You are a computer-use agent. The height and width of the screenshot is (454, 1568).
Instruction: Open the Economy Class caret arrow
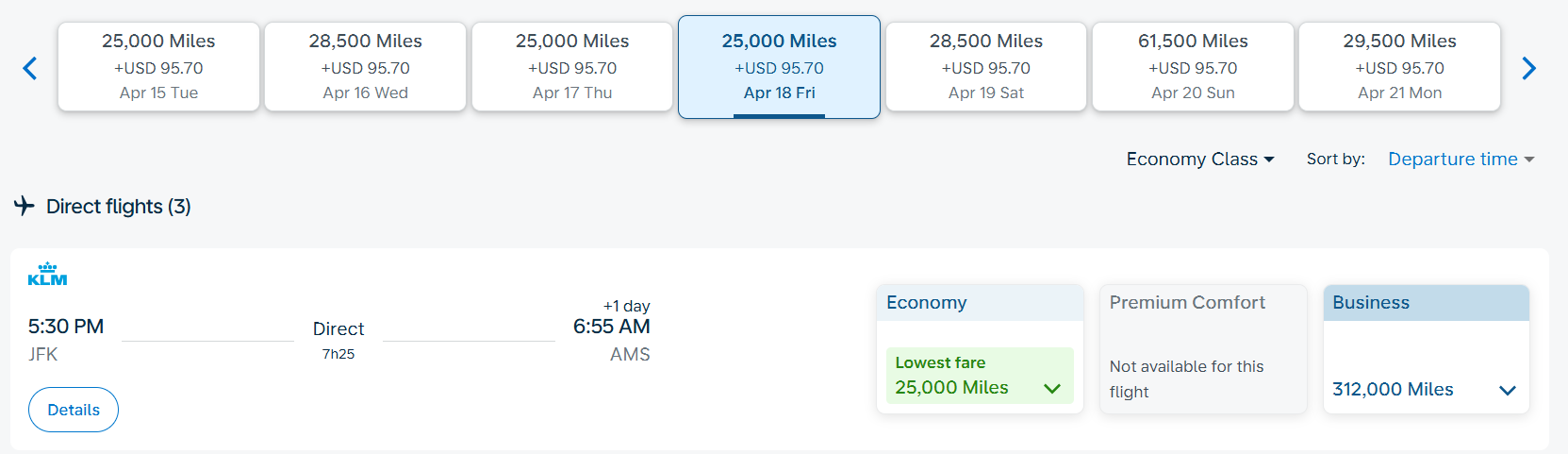[x=1269, y=160]
